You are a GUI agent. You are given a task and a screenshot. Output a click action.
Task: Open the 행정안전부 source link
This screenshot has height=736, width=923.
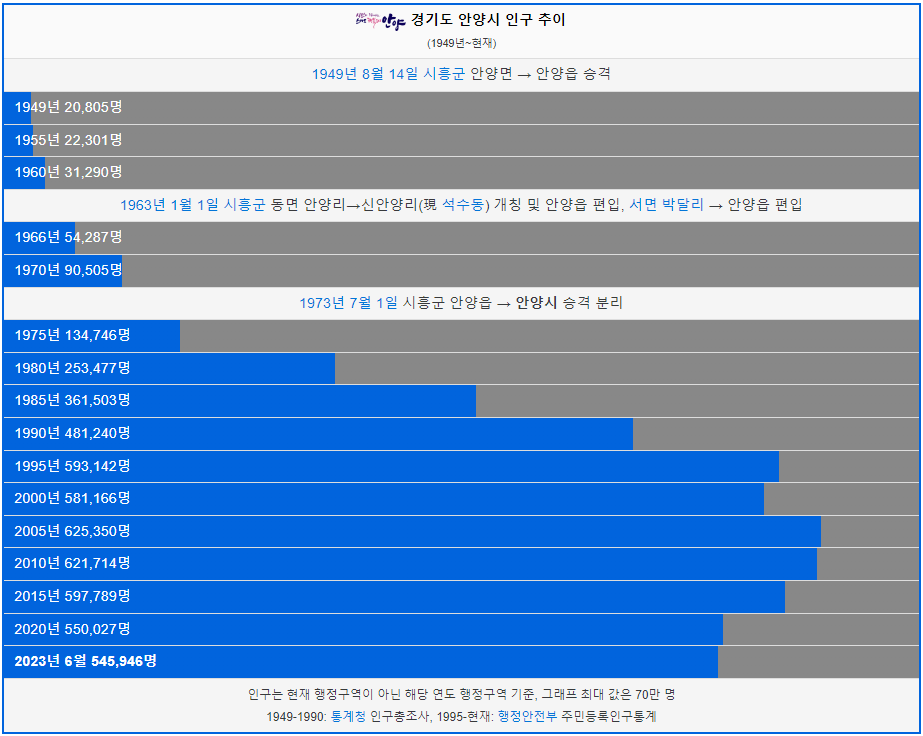(x=527, y=717)
